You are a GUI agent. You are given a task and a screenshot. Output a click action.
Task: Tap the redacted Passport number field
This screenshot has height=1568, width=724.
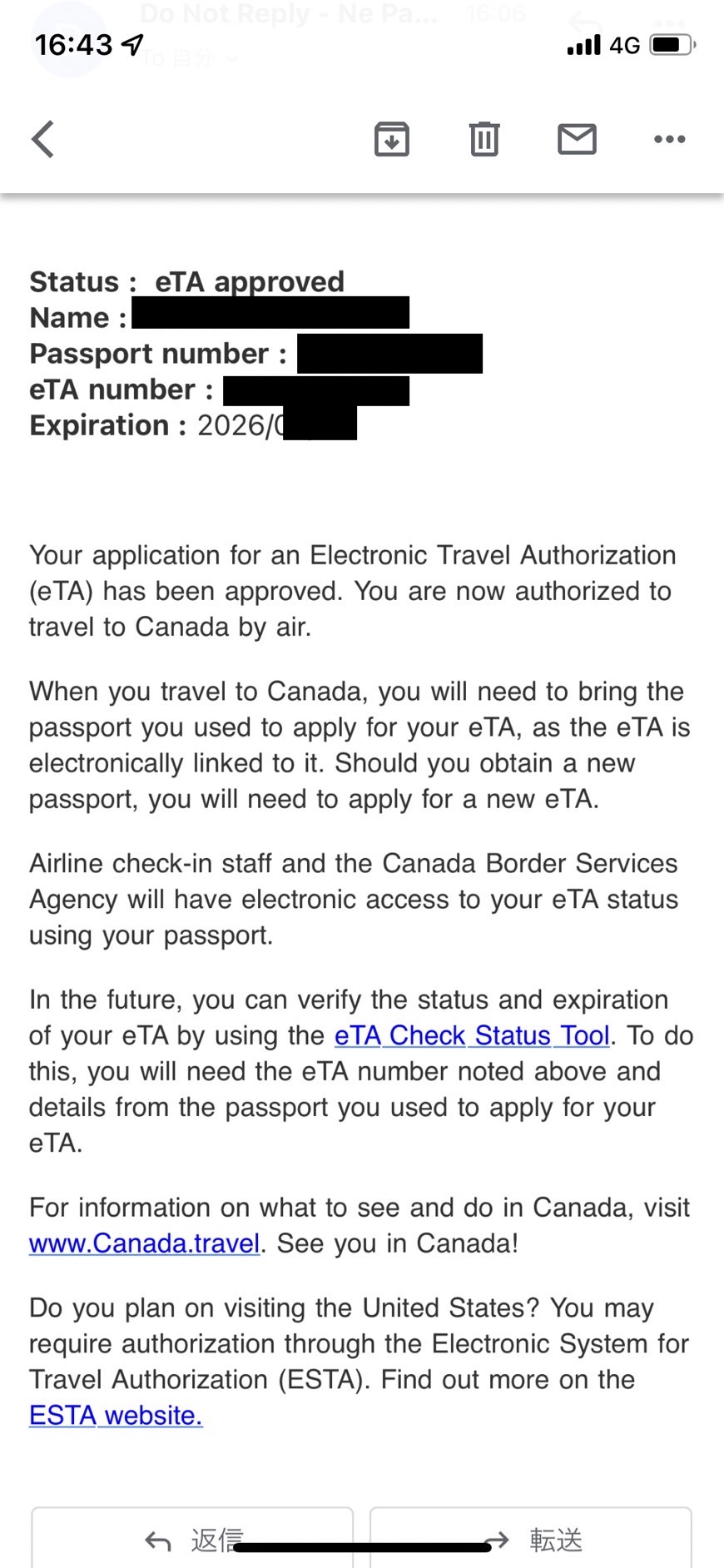click(x=389, y=354)
